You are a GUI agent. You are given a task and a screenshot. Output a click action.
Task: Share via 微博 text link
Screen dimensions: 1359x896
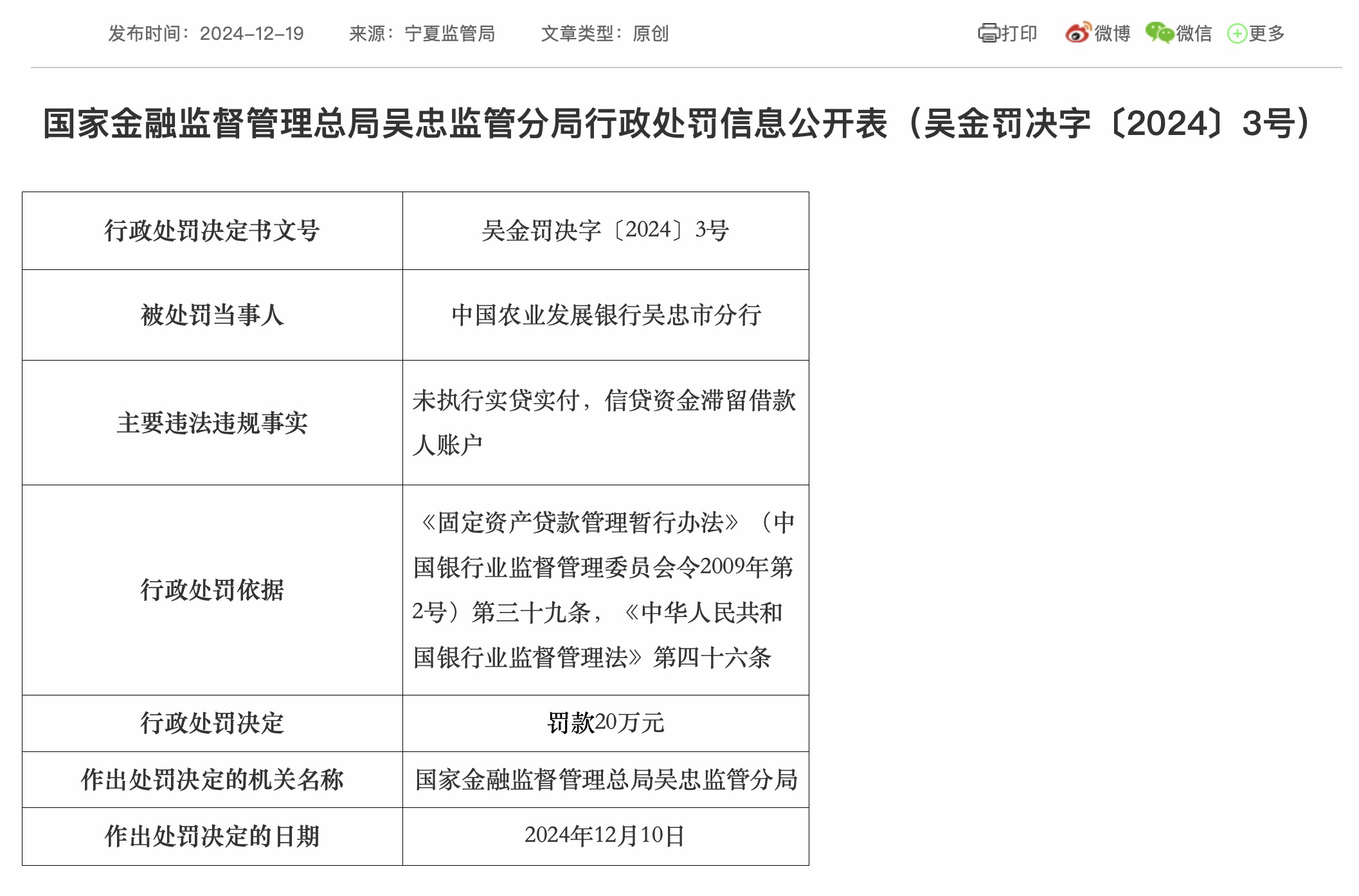tap(1112, 33)
